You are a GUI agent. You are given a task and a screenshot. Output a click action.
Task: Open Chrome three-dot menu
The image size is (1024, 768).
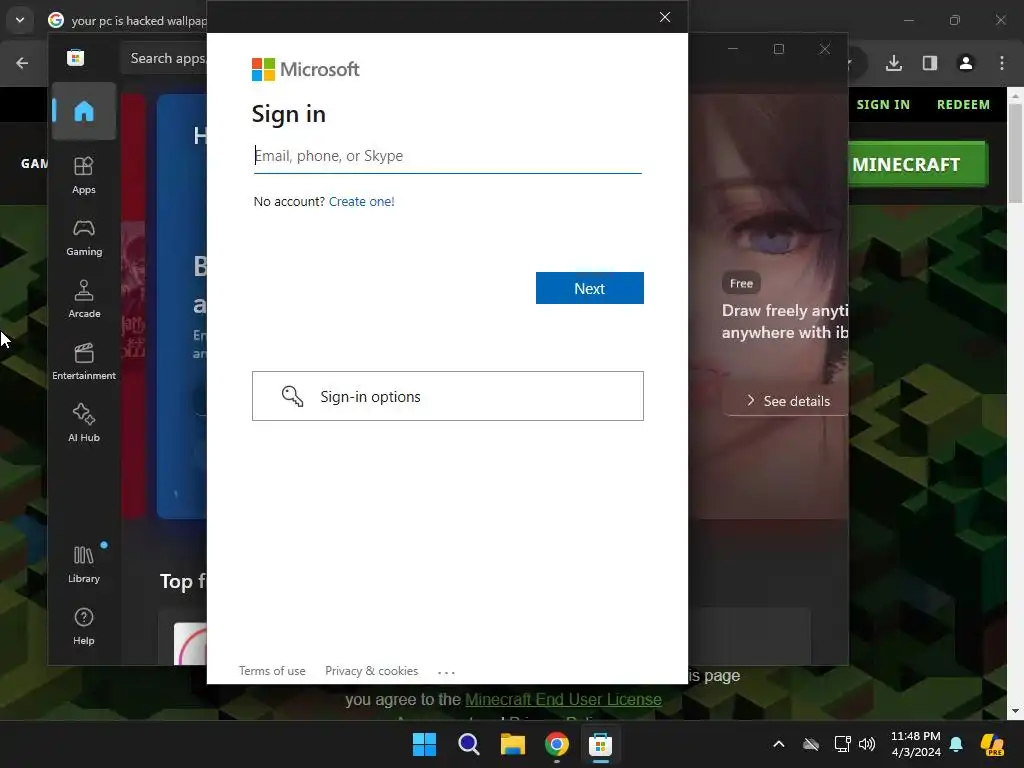tap(1002, 63)
